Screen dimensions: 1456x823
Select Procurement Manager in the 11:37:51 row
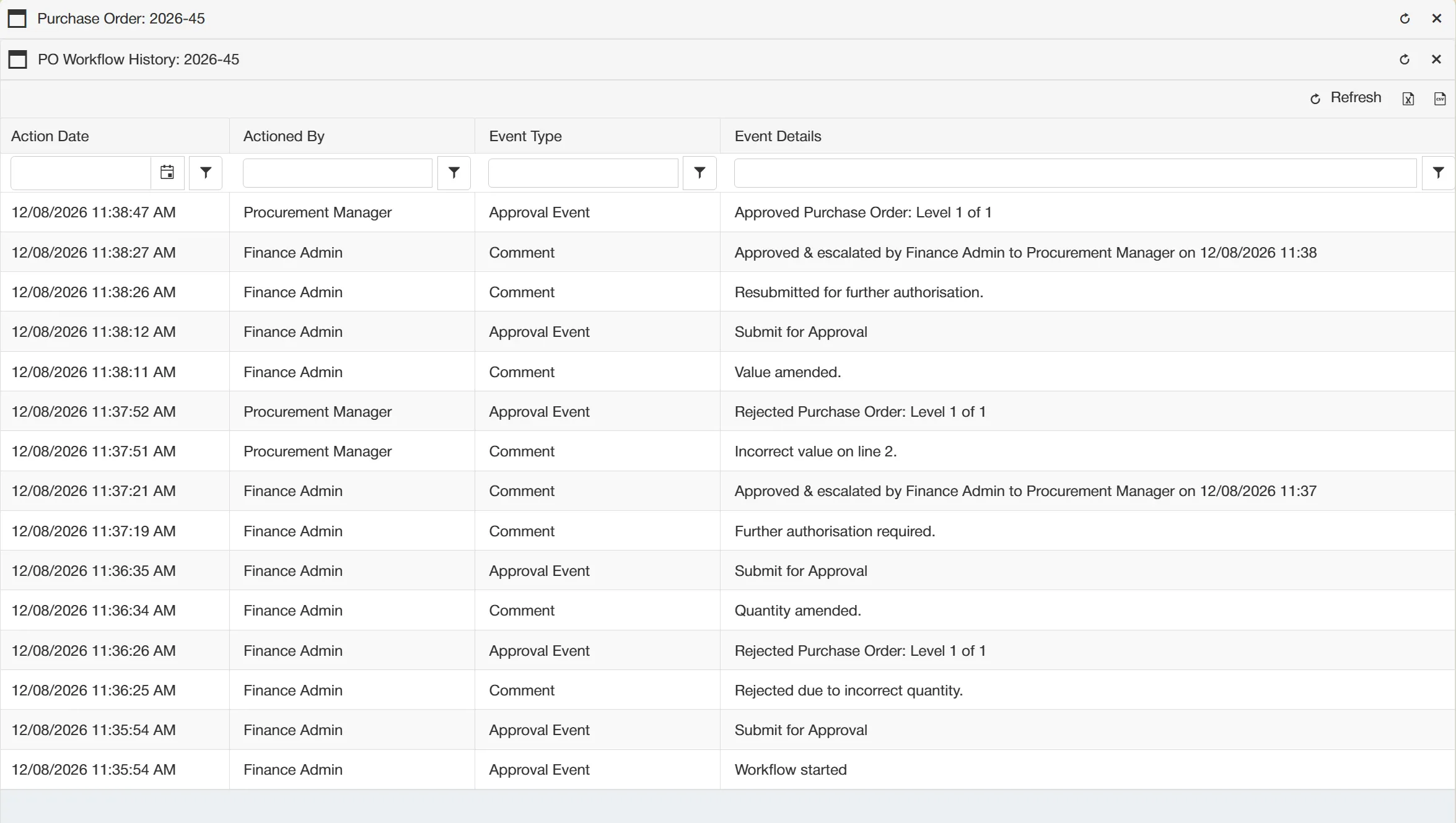[x=352, y=451]
